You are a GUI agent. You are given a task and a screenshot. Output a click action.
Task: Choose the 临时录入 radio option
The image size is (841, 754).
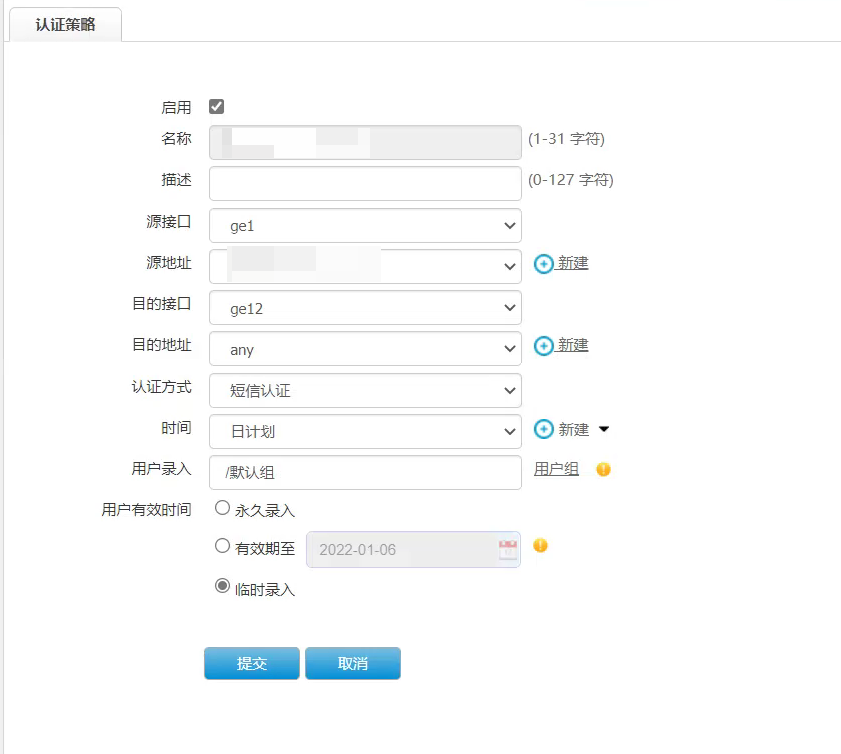pyautogui.click(x=223, y=587)
